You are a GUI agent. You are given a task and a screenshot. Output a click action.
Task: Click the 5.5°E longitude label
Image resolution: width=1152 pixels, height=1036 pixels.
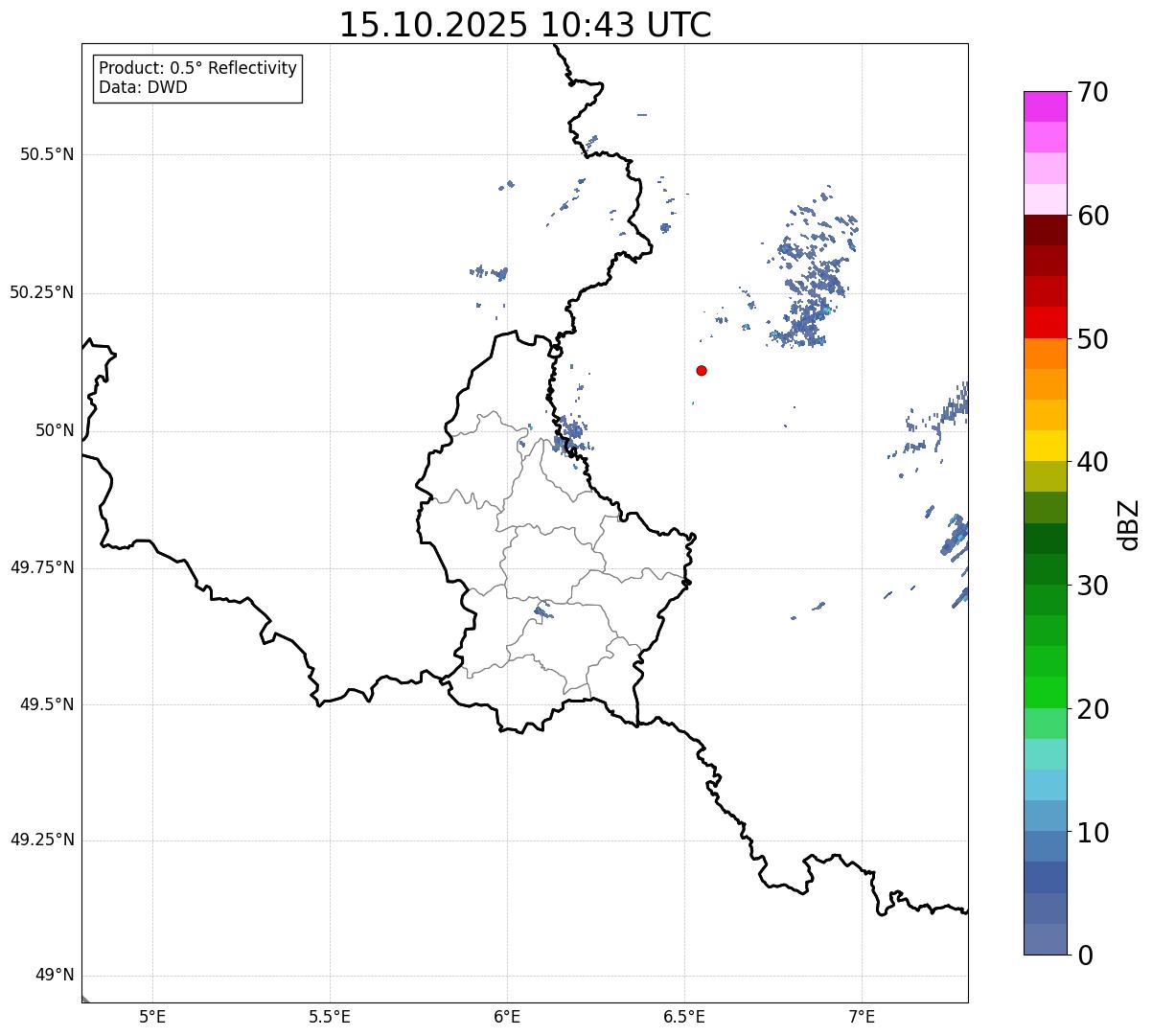click(330, 1016)
